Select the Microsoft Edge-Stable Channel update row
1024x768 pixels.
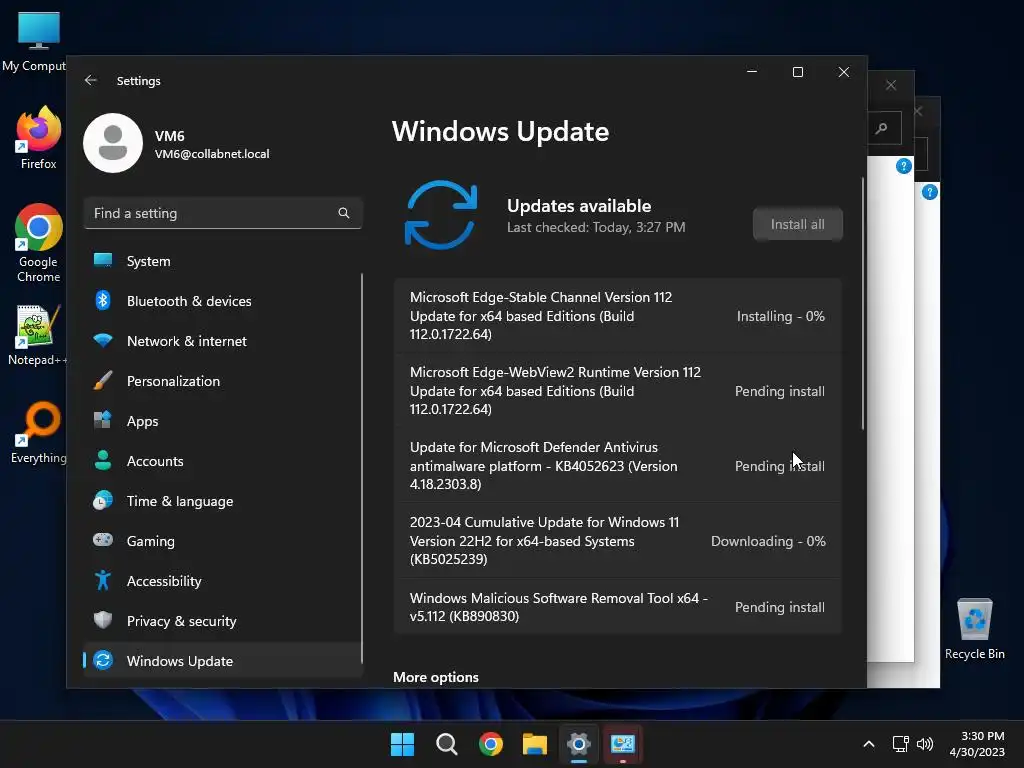click(x=618, y=316)
